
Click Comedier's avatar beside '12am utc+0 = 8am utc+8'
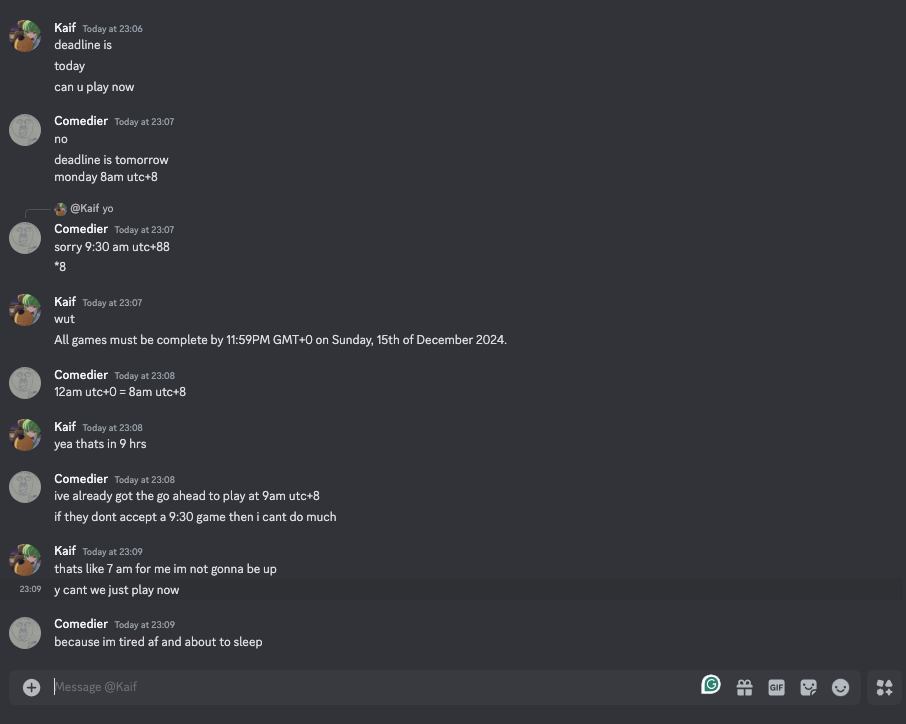pyautogui.click(x=25, y=383)
